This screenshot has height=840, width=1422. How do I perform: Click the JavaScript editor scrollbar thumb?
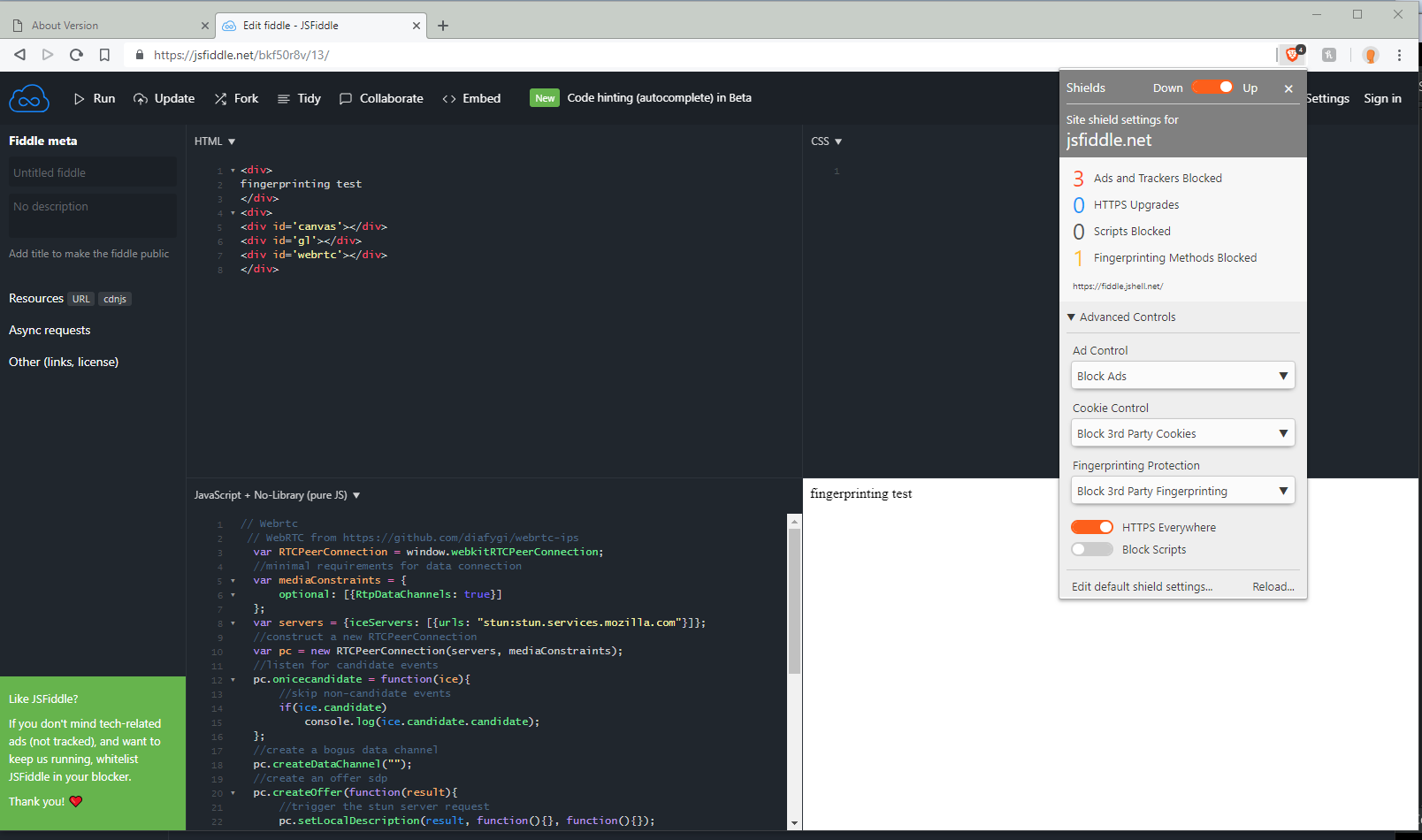[x=794, y=601]
